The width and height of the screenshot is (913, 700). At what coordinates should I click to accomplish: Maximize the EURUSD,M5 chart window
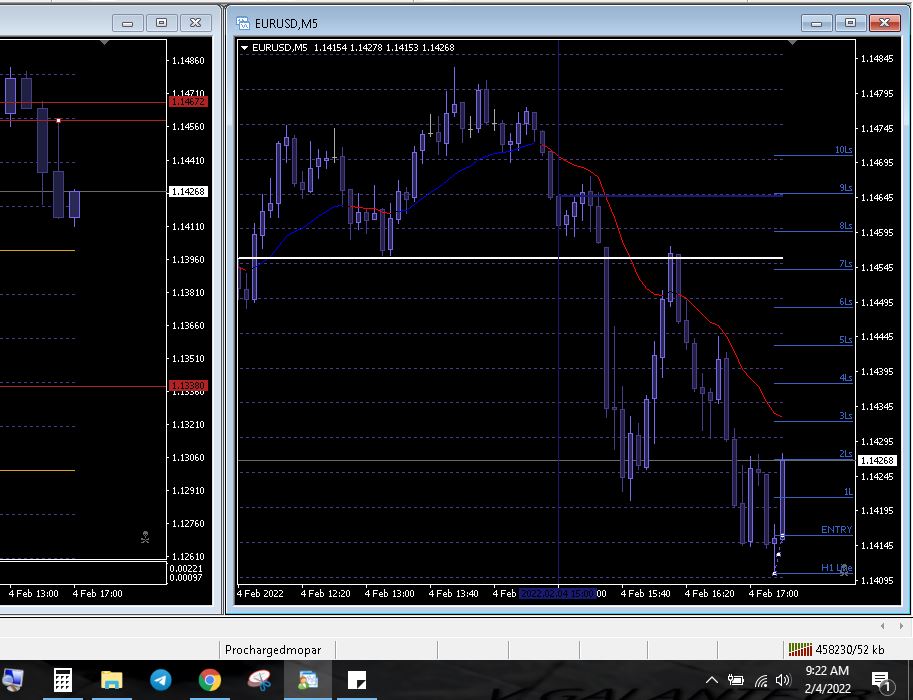point(850,23)
